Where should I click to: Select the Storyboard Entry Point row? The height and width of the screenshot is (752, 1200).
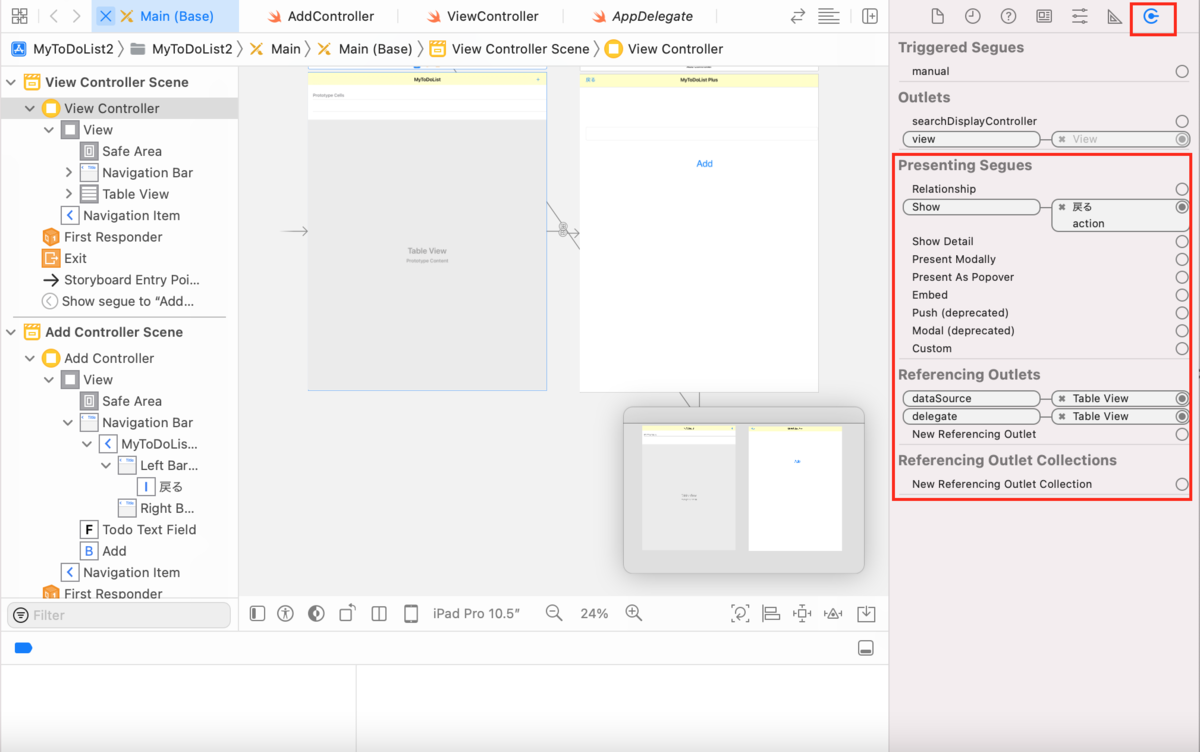(x=121, y=280)
